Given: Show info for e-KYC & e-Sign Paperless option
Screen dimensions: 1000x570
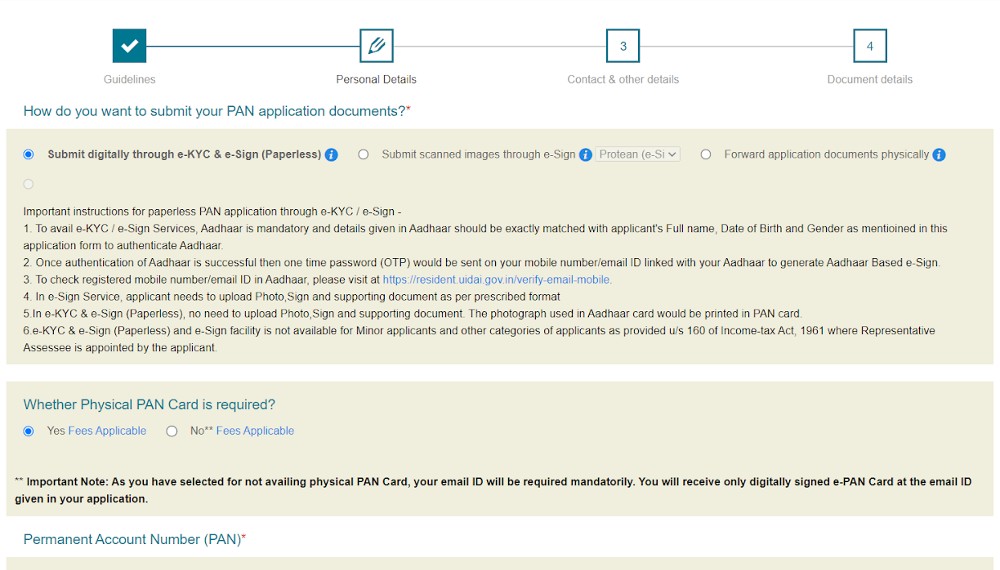Looking at the screenshot, I should [x=331, y=155].
